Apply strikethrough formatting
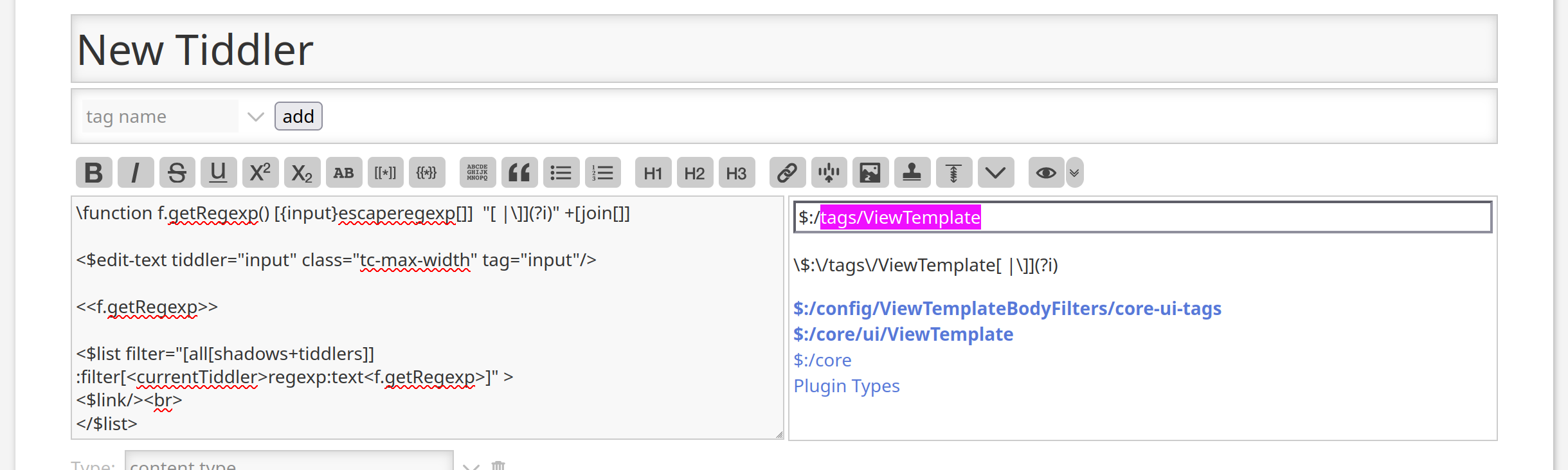Image resolution: width=1568 pixels, height=470 pixels. (x=177, y=173)
